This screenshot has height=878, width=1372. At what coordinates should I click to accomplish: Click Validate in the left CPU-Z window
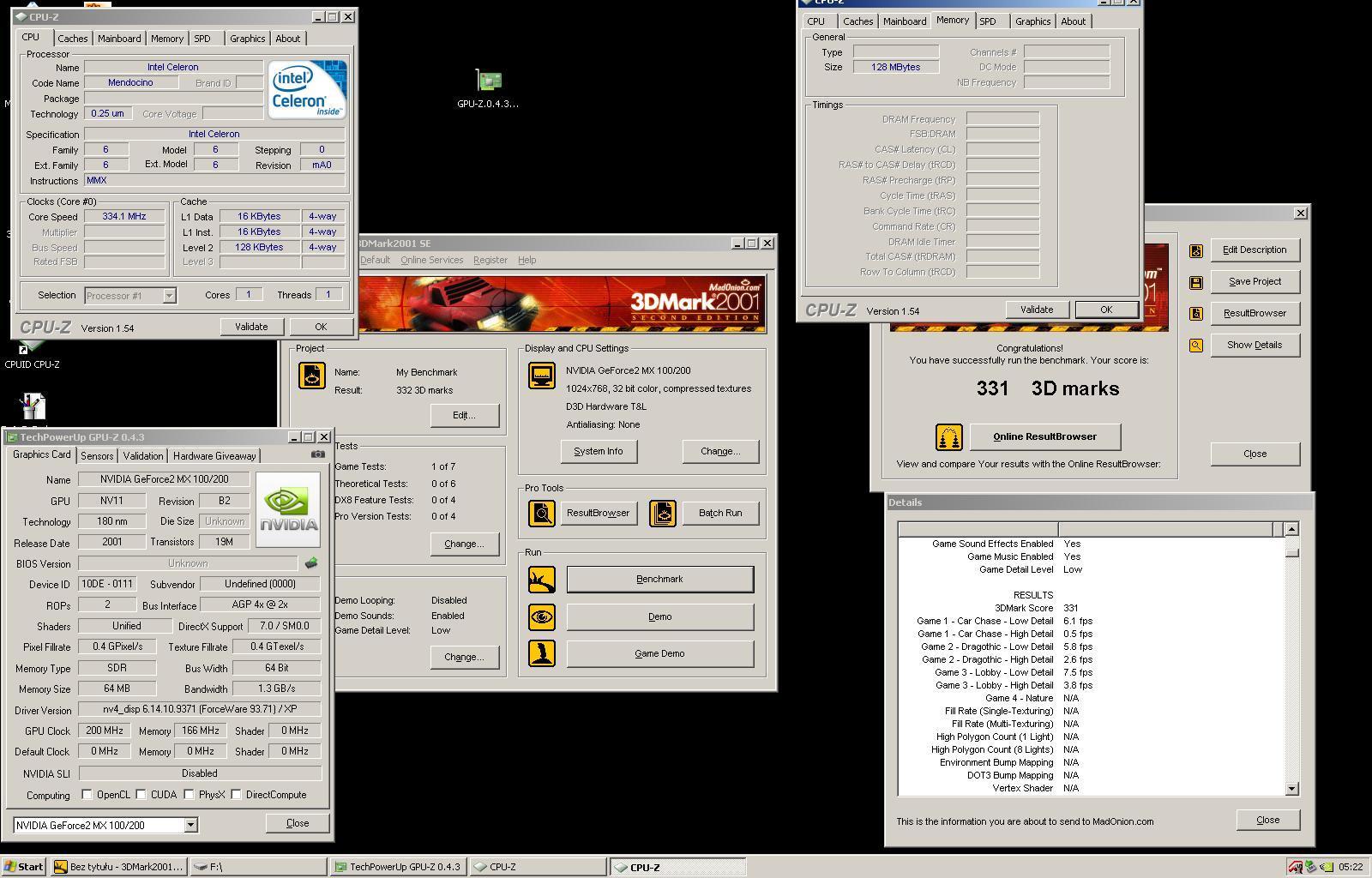pos(251,327)
